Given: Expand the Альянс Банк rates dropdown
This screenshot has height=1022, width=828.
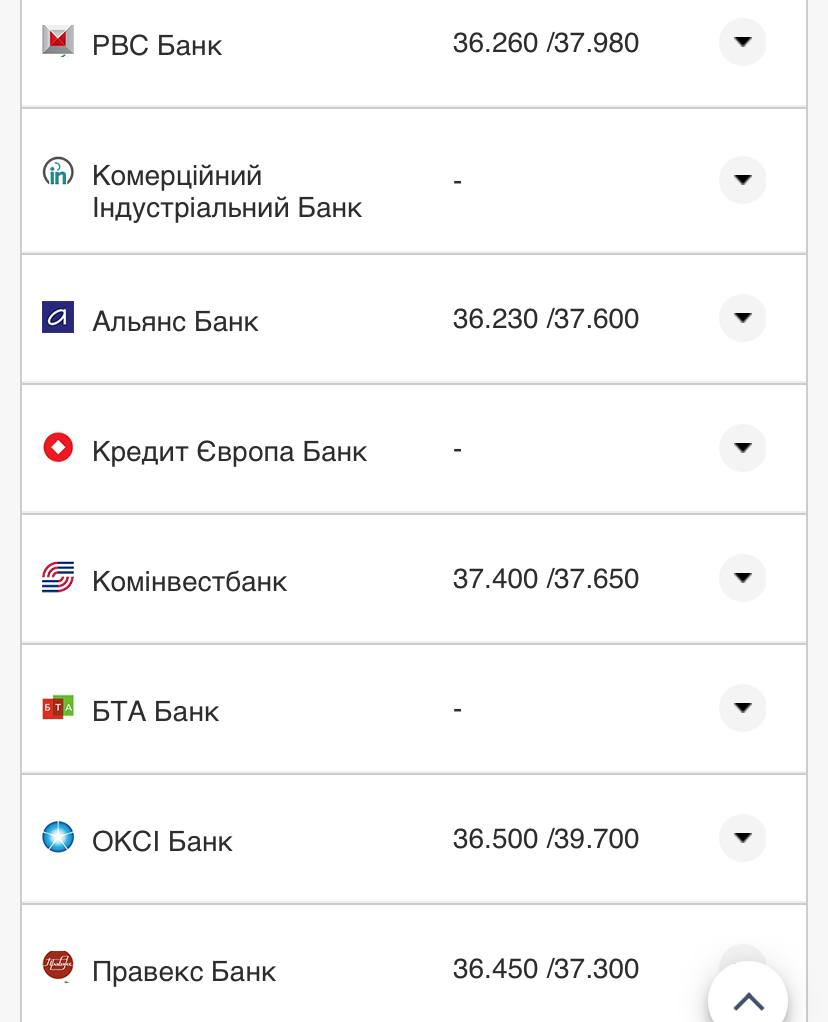Looking at the screenshot, I should (x=742, y=318).
